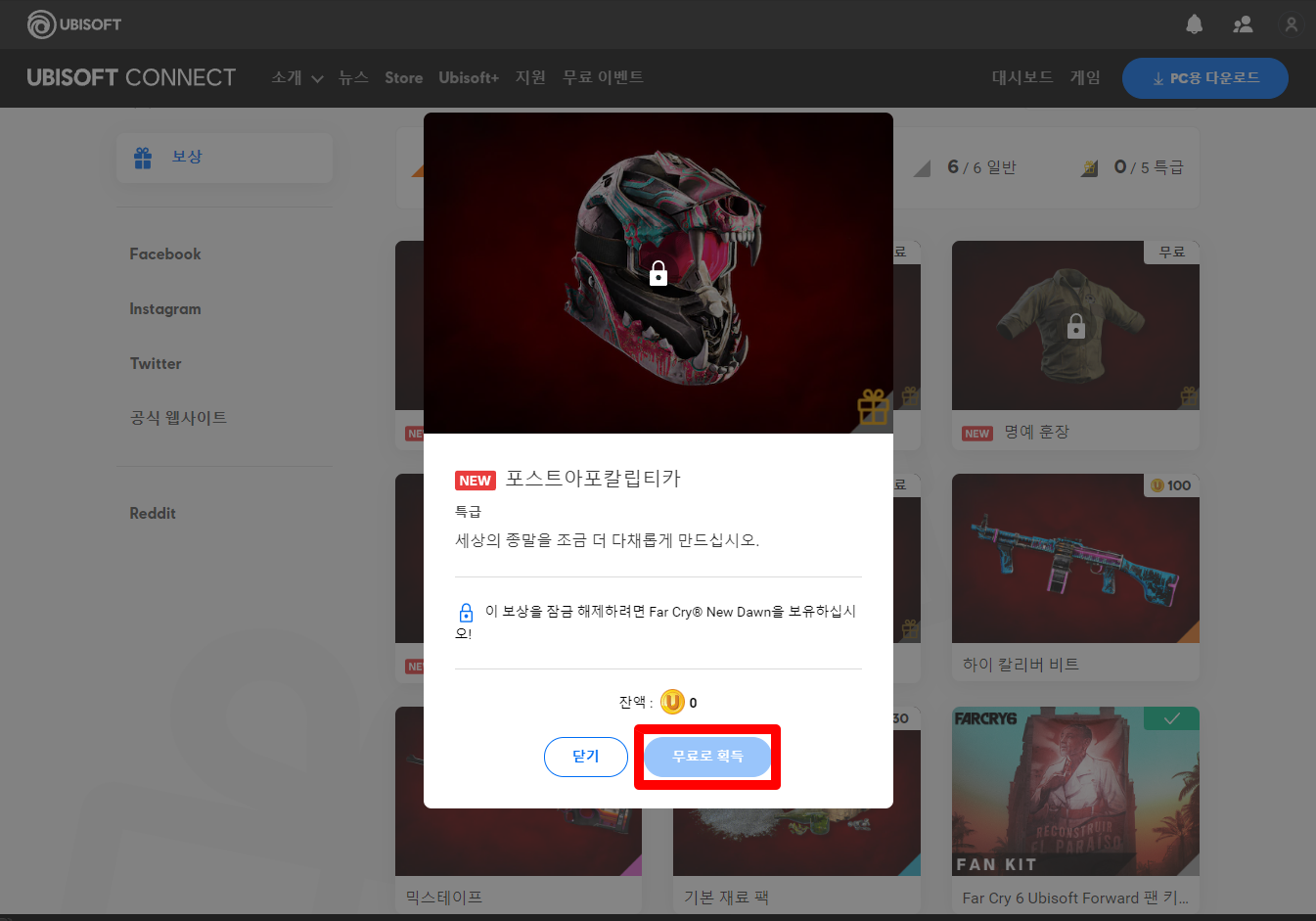The height and width of the screenshot is (921, 1316).
Task: Click the 특급 rarity icon beside 0 / 5
Action: coord(1089,168)
